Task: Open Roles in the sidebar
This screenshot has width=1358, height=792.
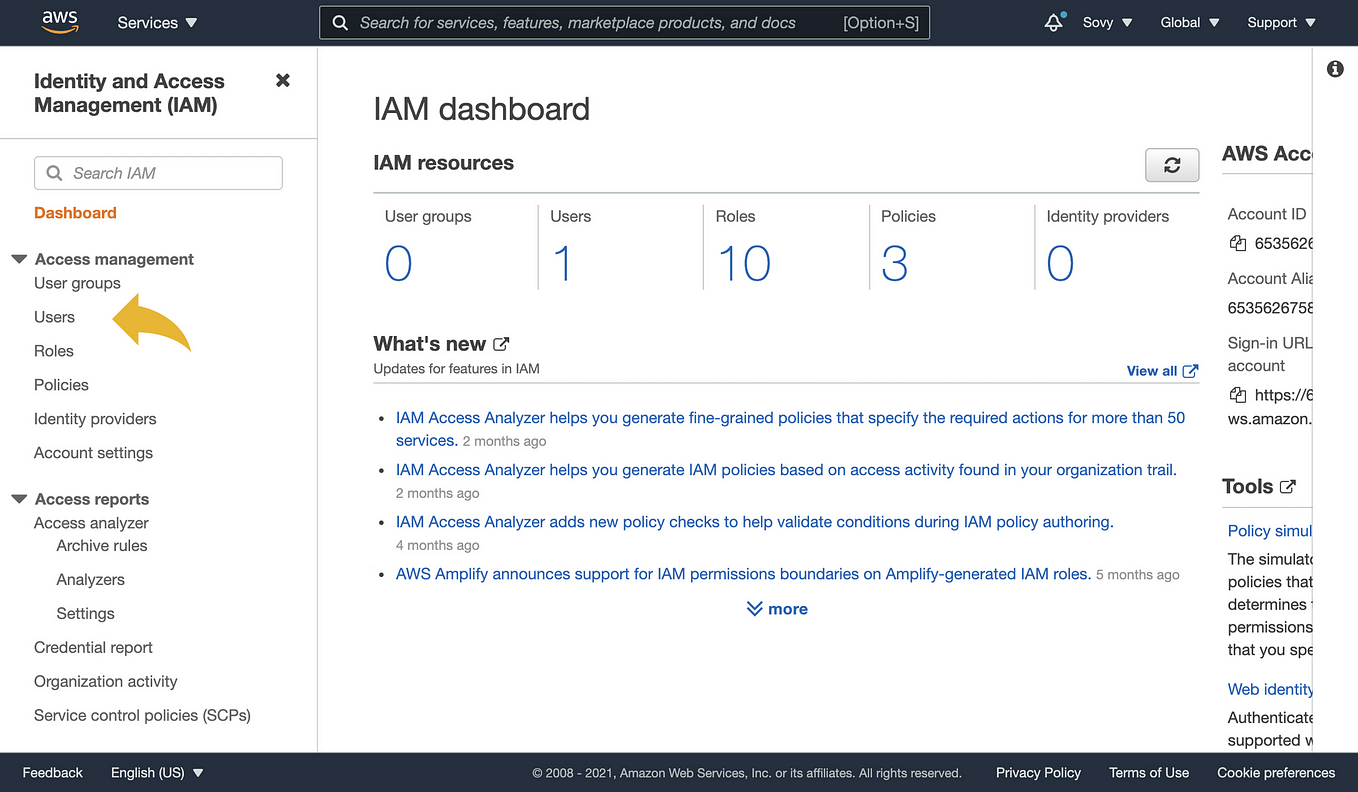Action: coord(54,351)
